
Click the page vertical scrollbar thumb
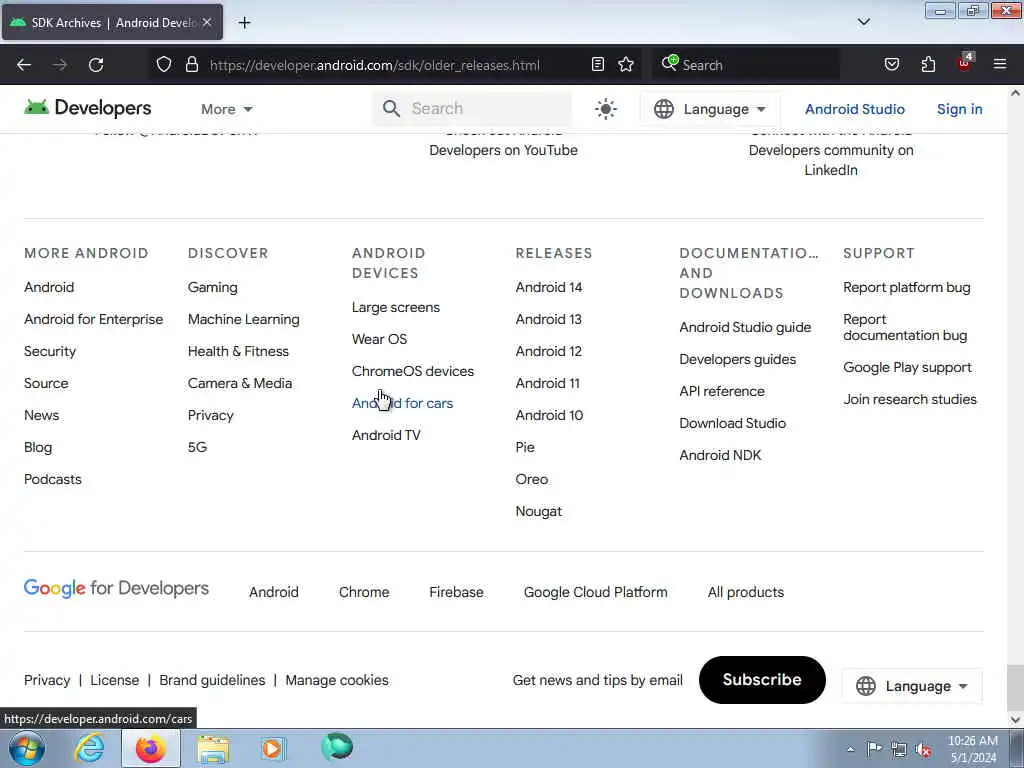[x=1015, y=686]
